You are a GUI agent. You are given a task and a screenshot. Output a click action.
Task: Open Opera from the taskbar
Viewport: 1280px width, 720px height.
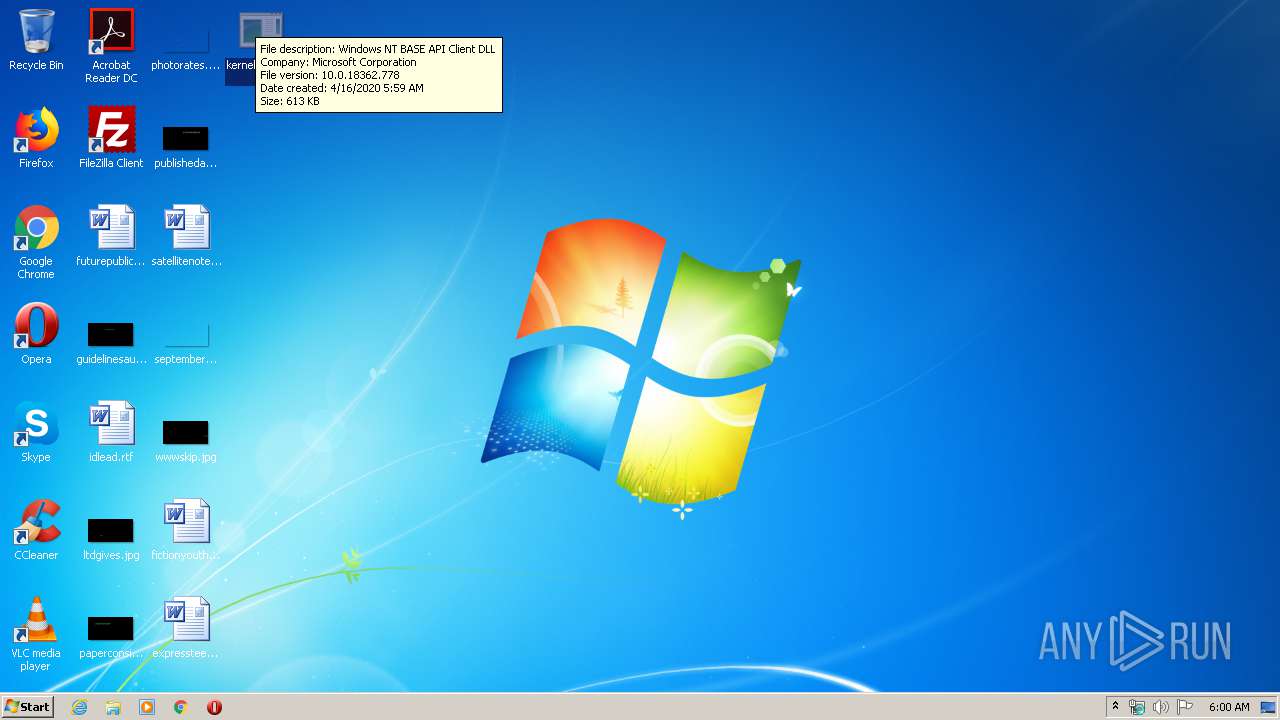coord(214,707)
